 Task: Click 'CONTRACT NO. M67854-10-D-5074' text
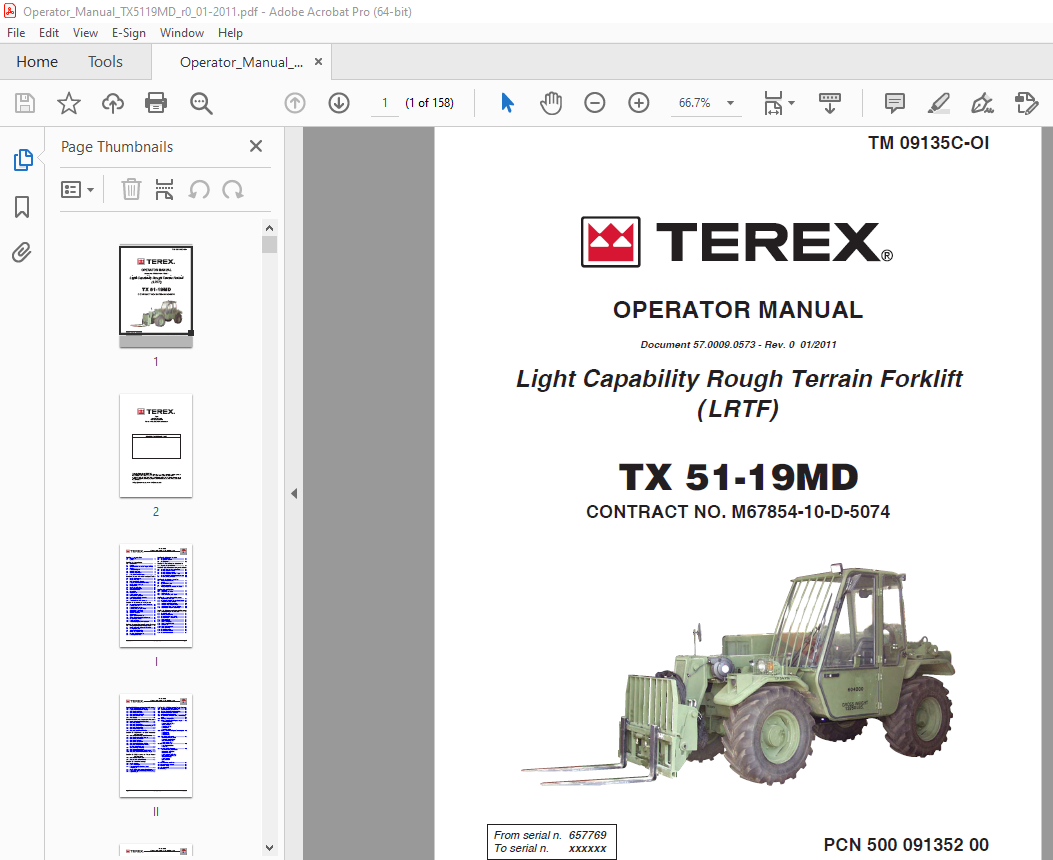737,512
